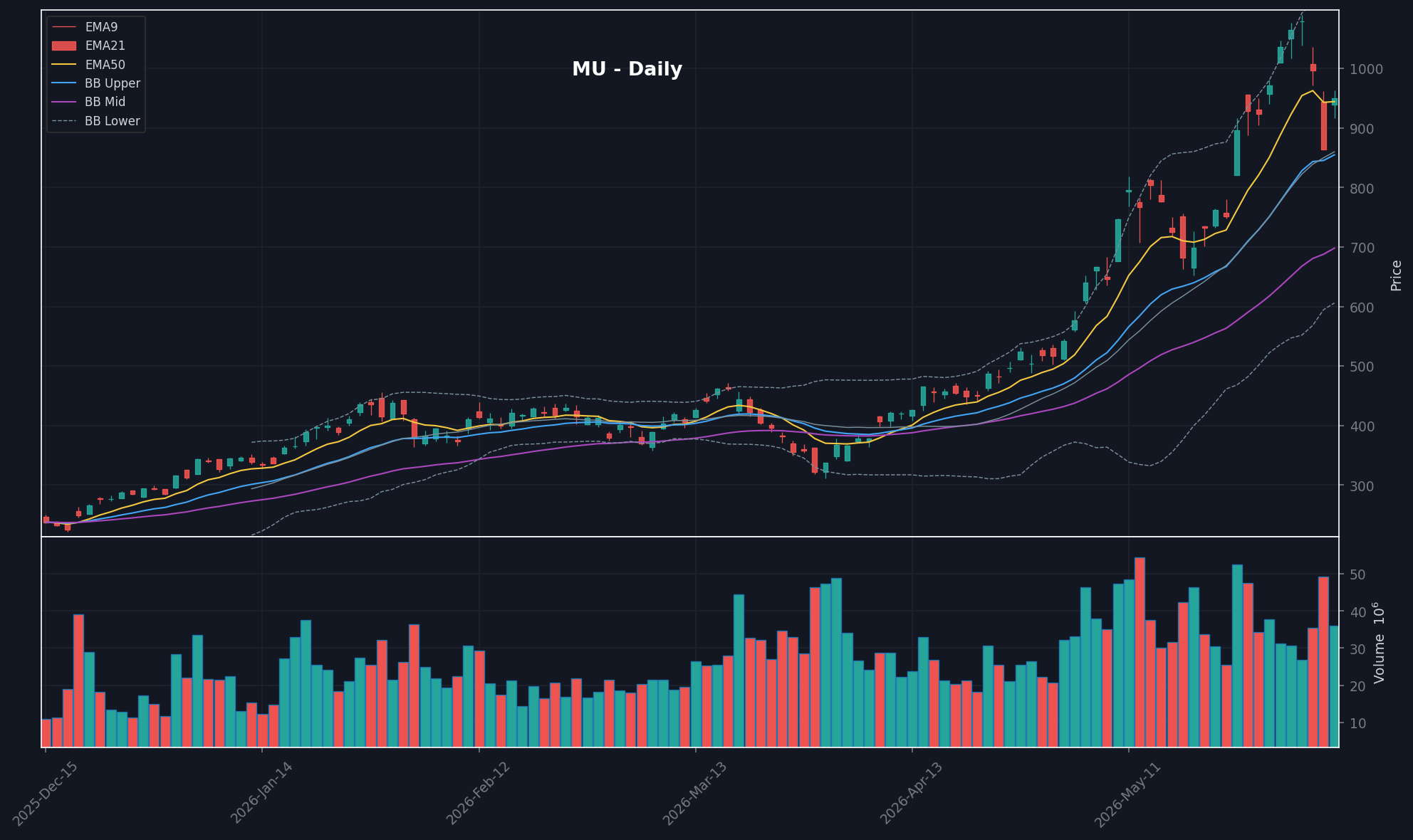Image resolution: width=1413 pixels, height=840 pixels.
Task: Click the BB Lower legend label
Action: [113, 121]
